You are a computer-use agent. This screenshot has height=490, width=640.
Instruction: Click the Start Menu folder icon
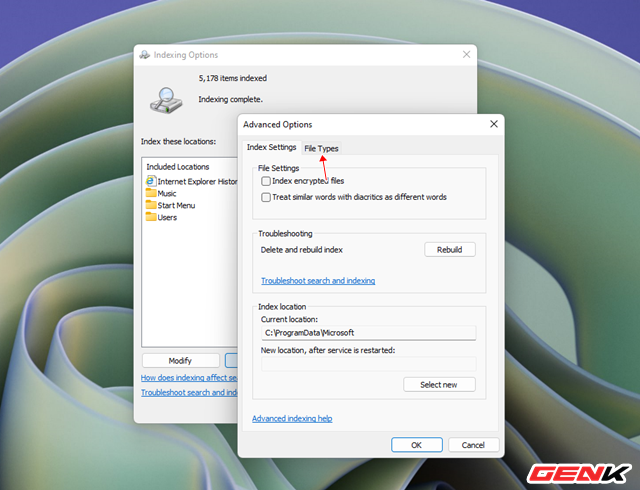pyautogui.click(x=151, y=205)
